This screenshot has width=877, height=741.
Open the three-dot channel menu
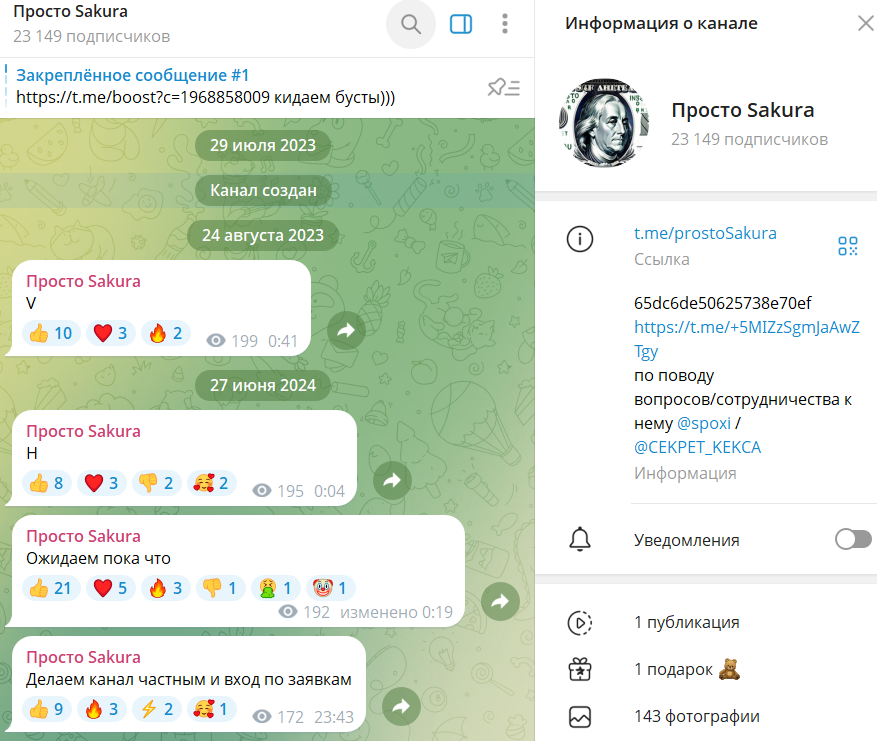pyautogui.click(x=505, y=24)
